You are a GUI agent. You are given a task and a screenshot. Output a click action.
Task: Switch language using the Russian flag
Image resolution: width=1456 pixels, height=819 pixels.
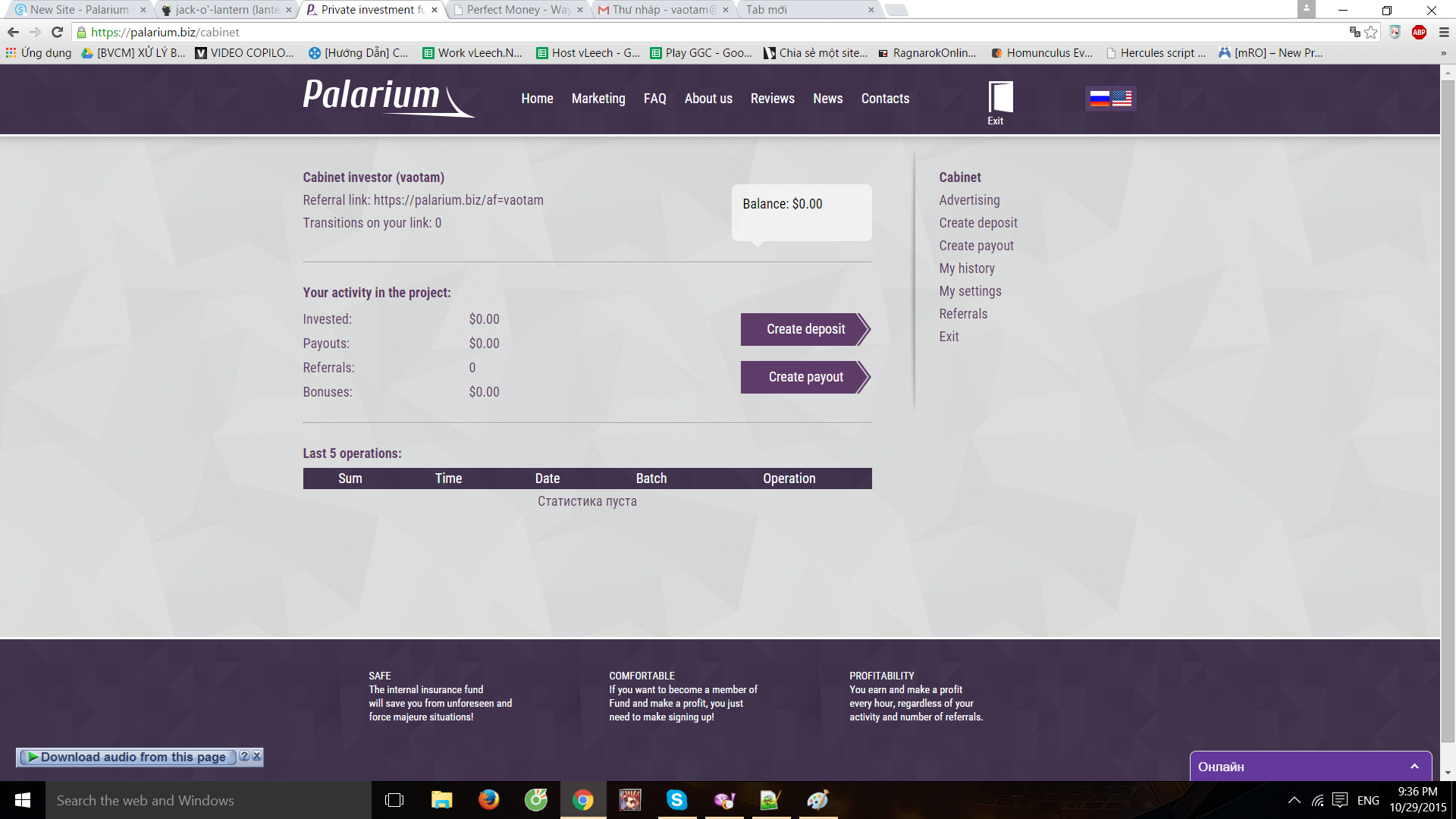[x=1100, y=99]
